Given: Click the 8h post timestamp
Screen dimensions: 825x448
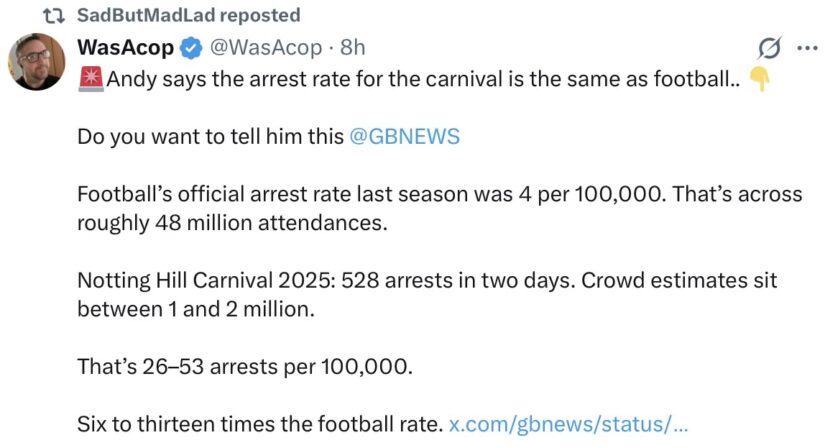Looking at the screenshot, I should click(353, 47).
